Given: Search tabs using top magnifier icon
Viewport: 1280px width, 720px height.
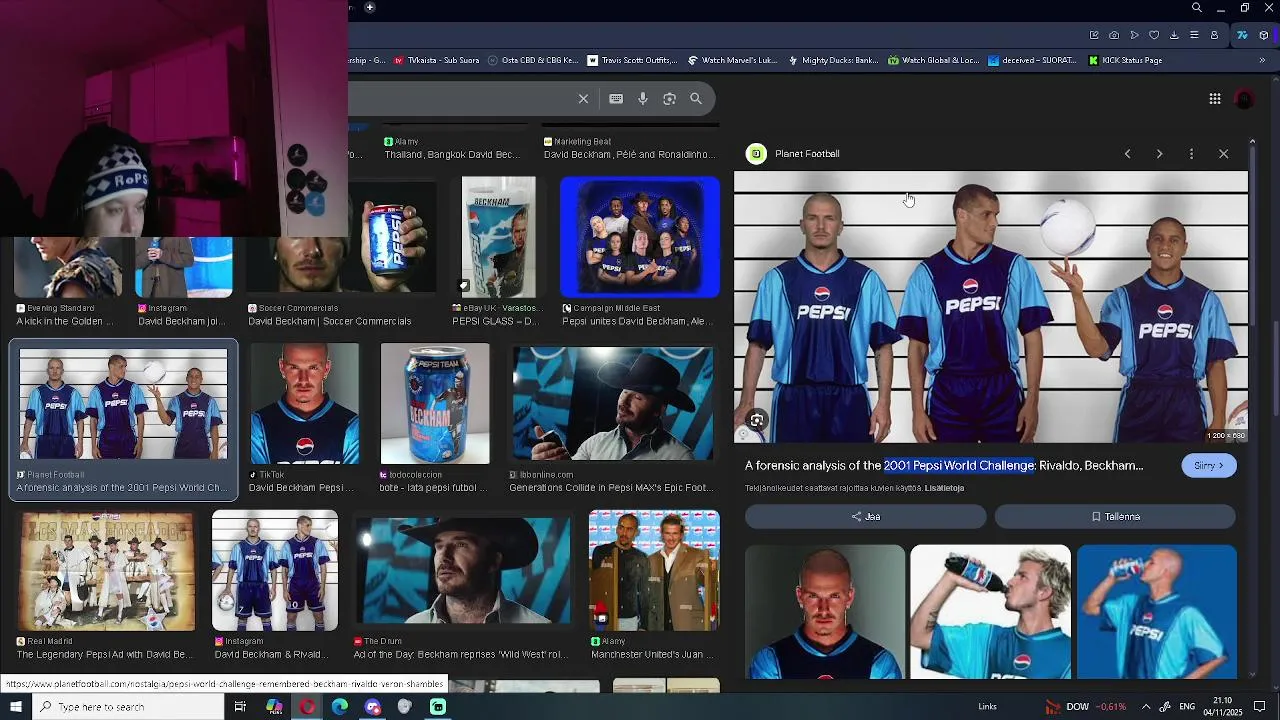Looking at the screenshot, I should click(1196, 8).
